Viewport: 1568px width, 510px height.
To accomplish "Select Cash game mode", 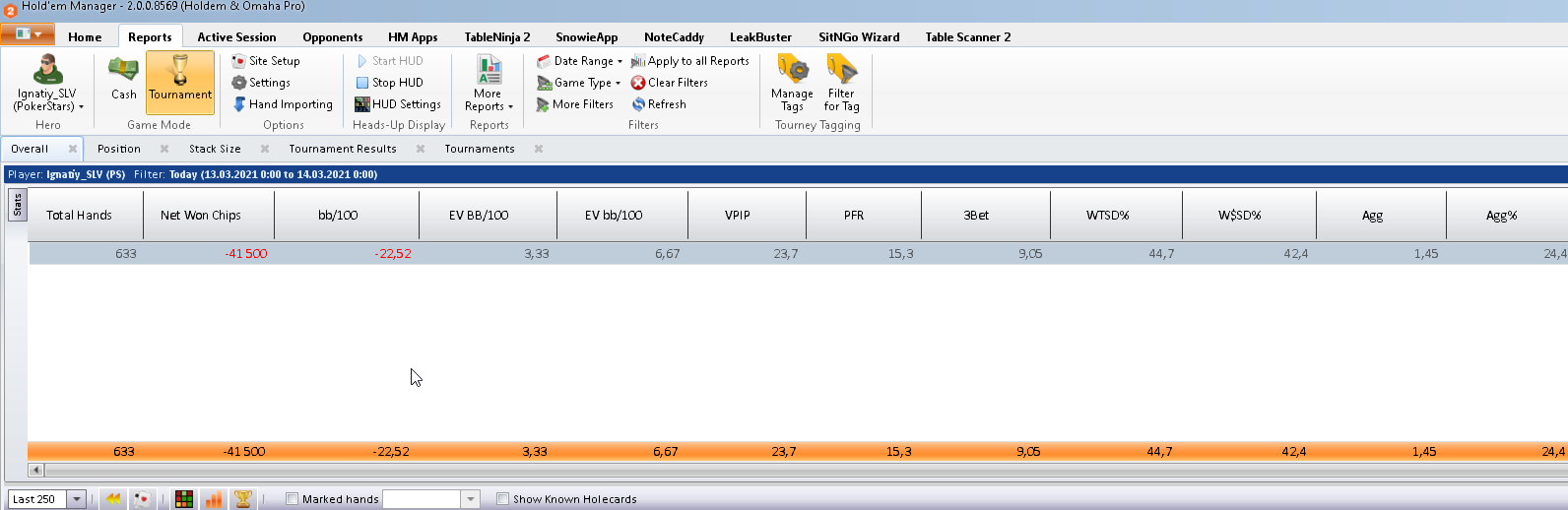I will [123, 82].
